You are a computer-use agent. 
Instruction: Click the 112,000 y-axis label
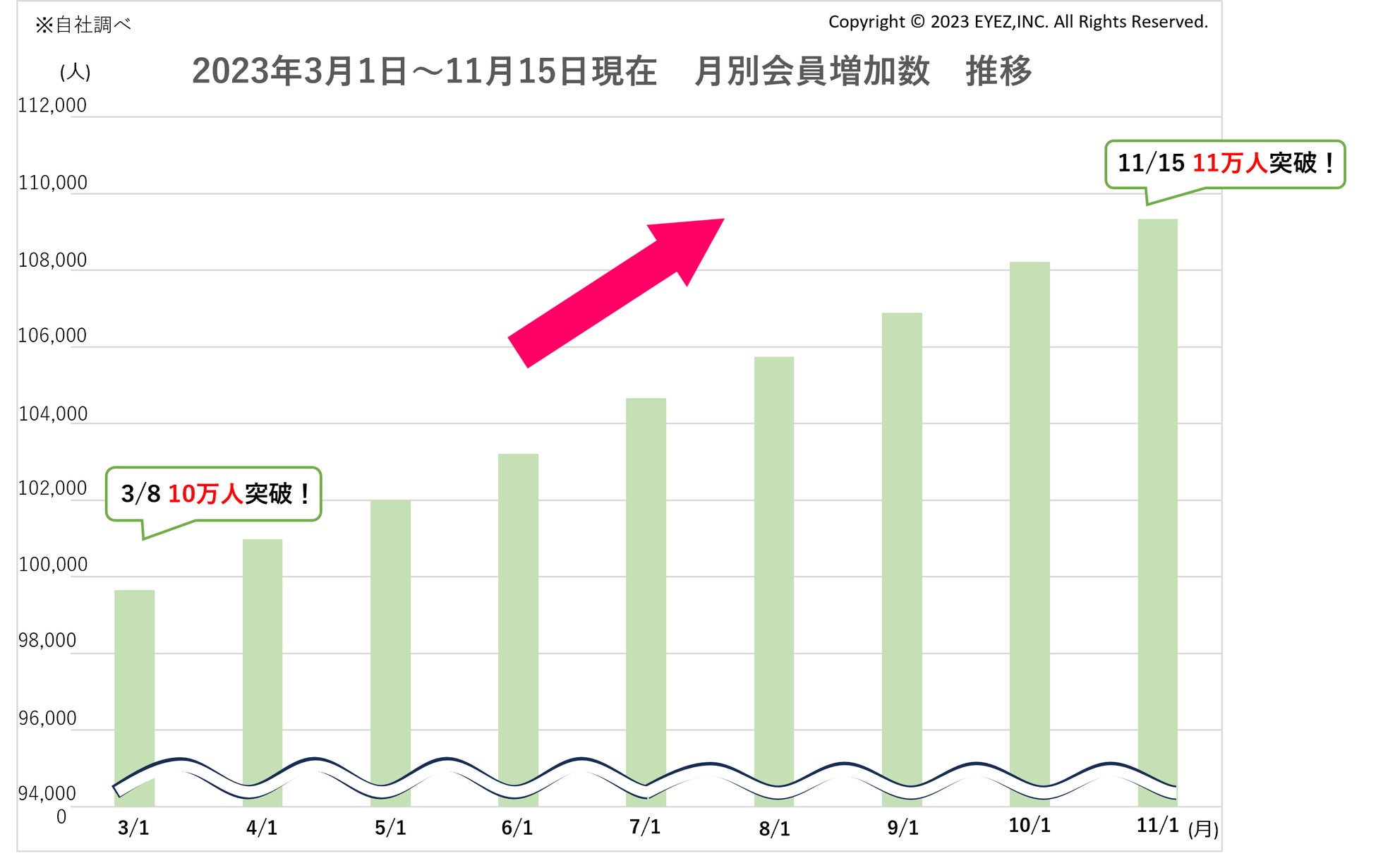tap(52, 106)
